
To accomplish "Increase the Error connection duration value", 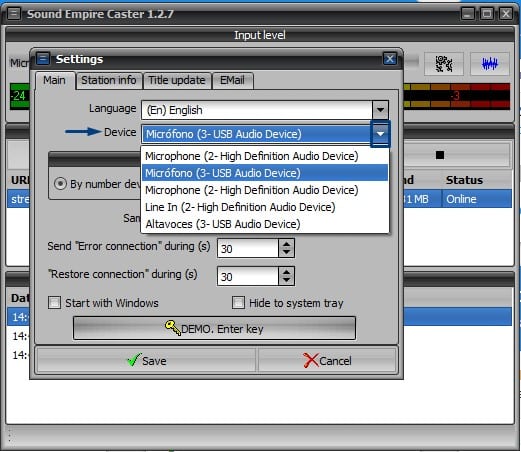I will [x=286, y=244].
